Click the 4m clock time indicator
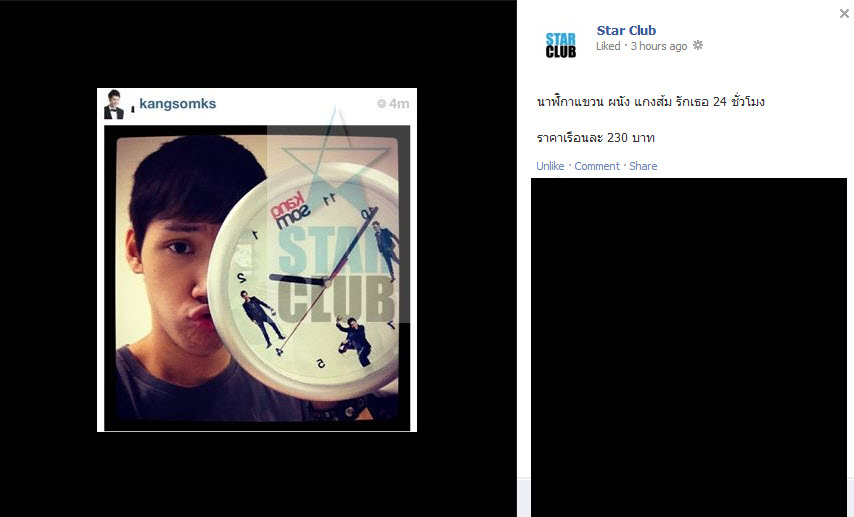 click(393, 104)
